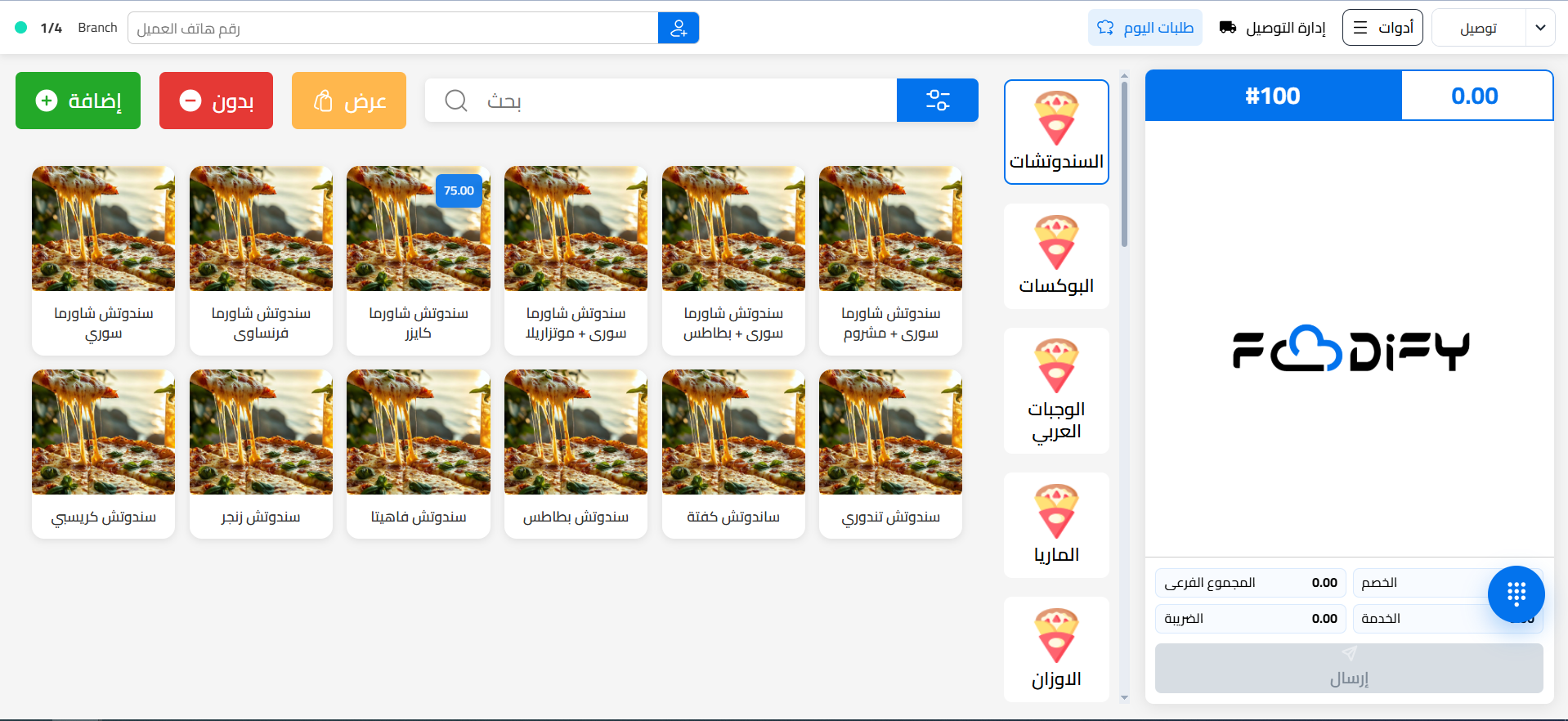Open إدارة التوصيل delivery management
This screenshot has height=721, width=1568.
[1272, 28]
